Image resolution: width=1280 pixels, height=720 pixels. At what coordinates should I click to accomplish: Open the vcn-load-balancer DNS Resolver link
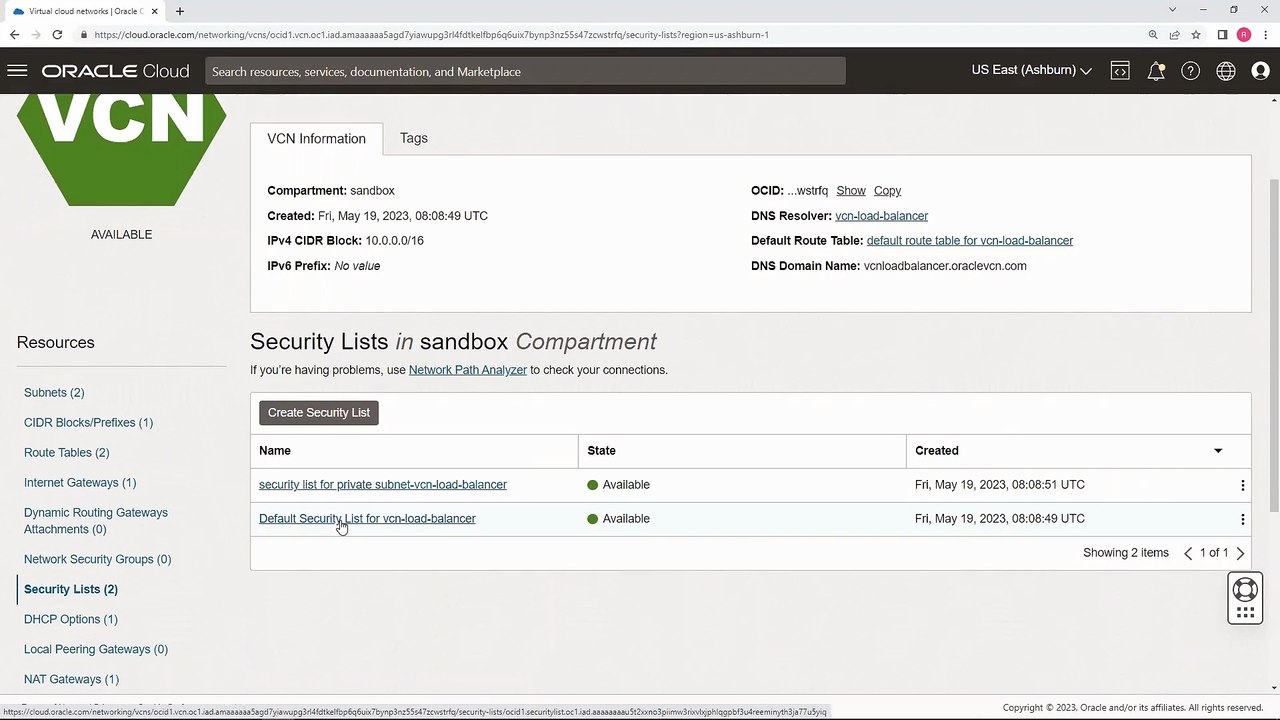(x=881, y=216)
